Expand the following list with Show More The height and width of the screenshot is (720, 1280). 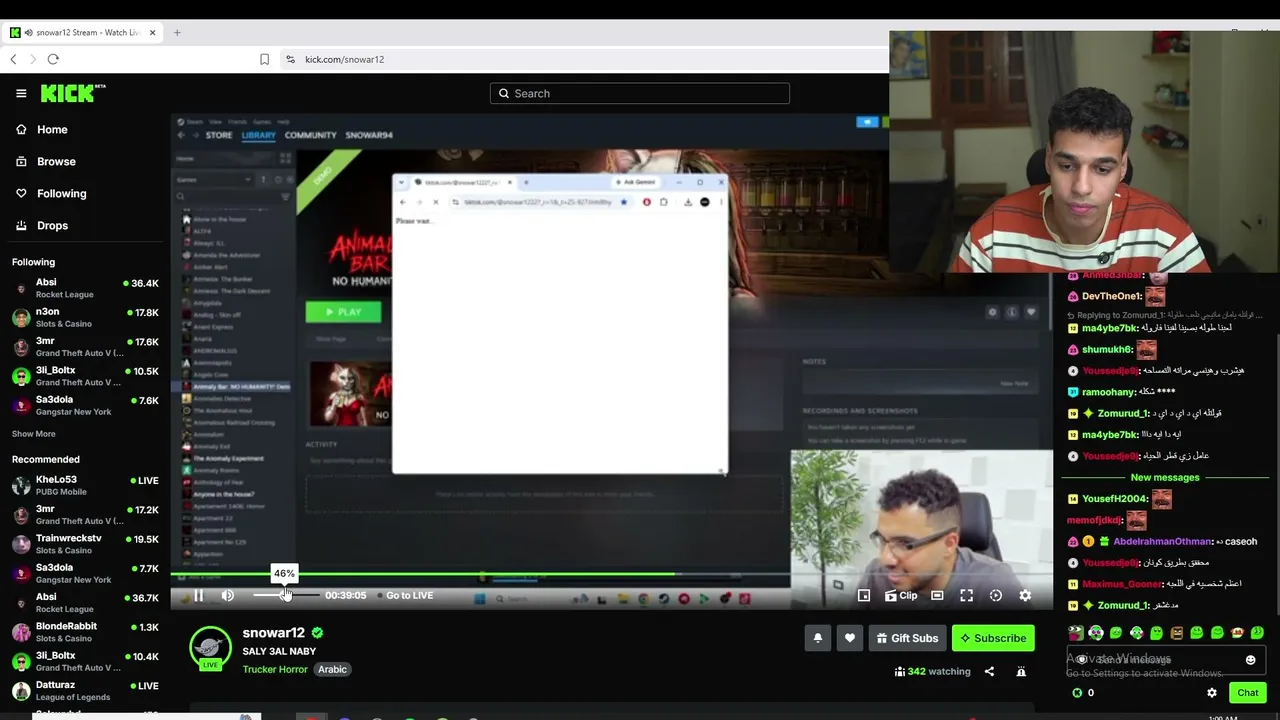pyautogui.click(x=34, y=434)
